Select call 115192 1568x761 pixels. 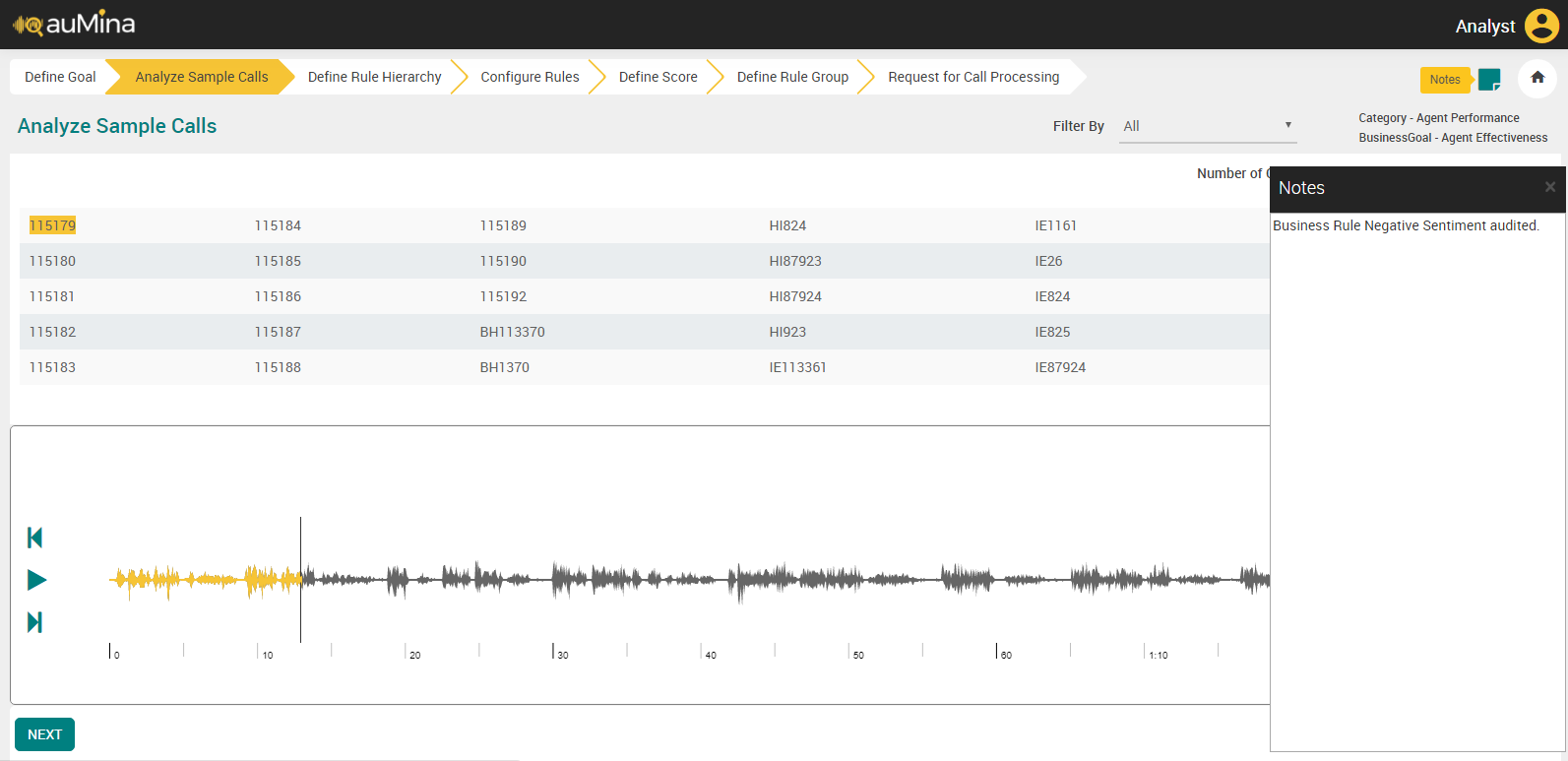[x=503, y=296]
